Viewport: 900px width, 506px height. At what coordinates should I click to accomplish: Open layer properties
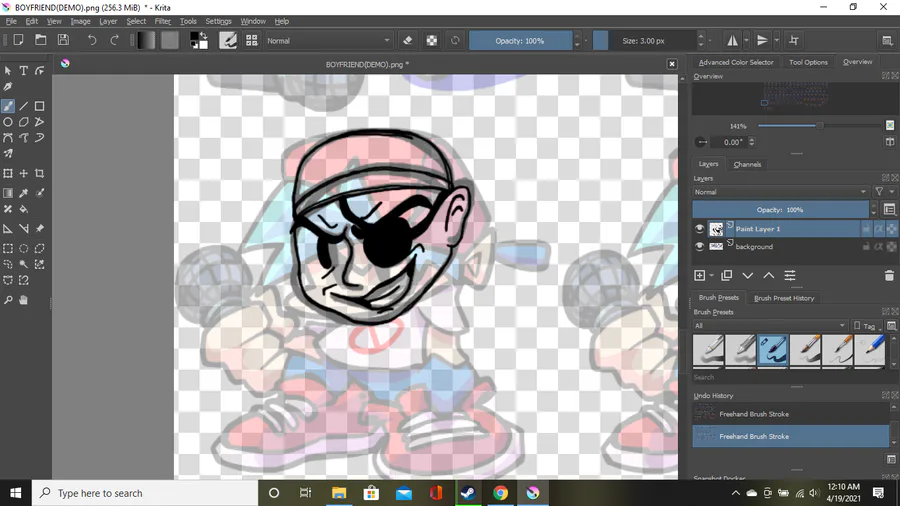790,276
